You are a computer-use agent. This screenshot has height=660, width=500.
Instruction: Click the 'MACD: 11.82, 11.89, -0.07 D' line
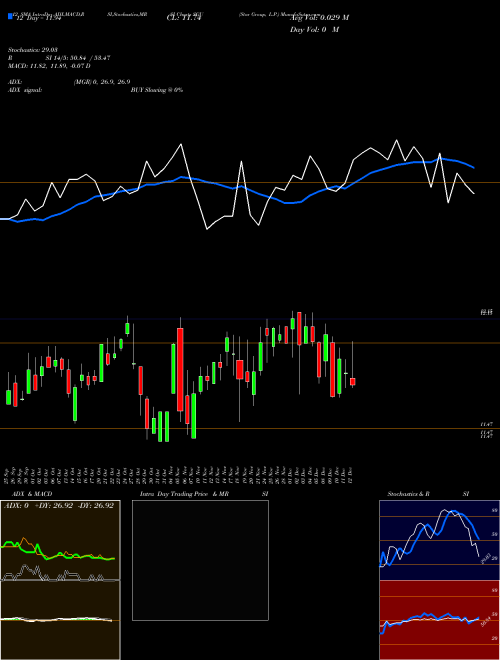tap(49, 66)
